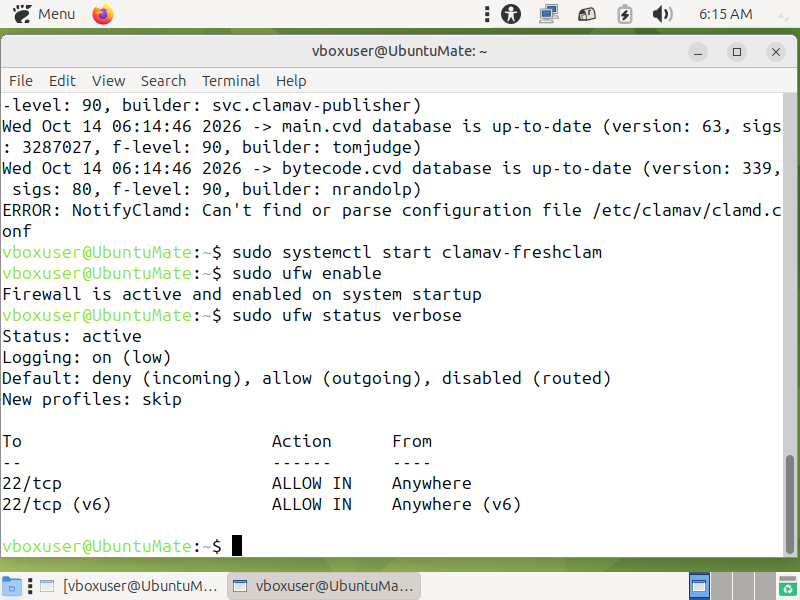
Task: Select the active vboxuser@UbuntuMa… taskbar button
Action: click(323, 586)
